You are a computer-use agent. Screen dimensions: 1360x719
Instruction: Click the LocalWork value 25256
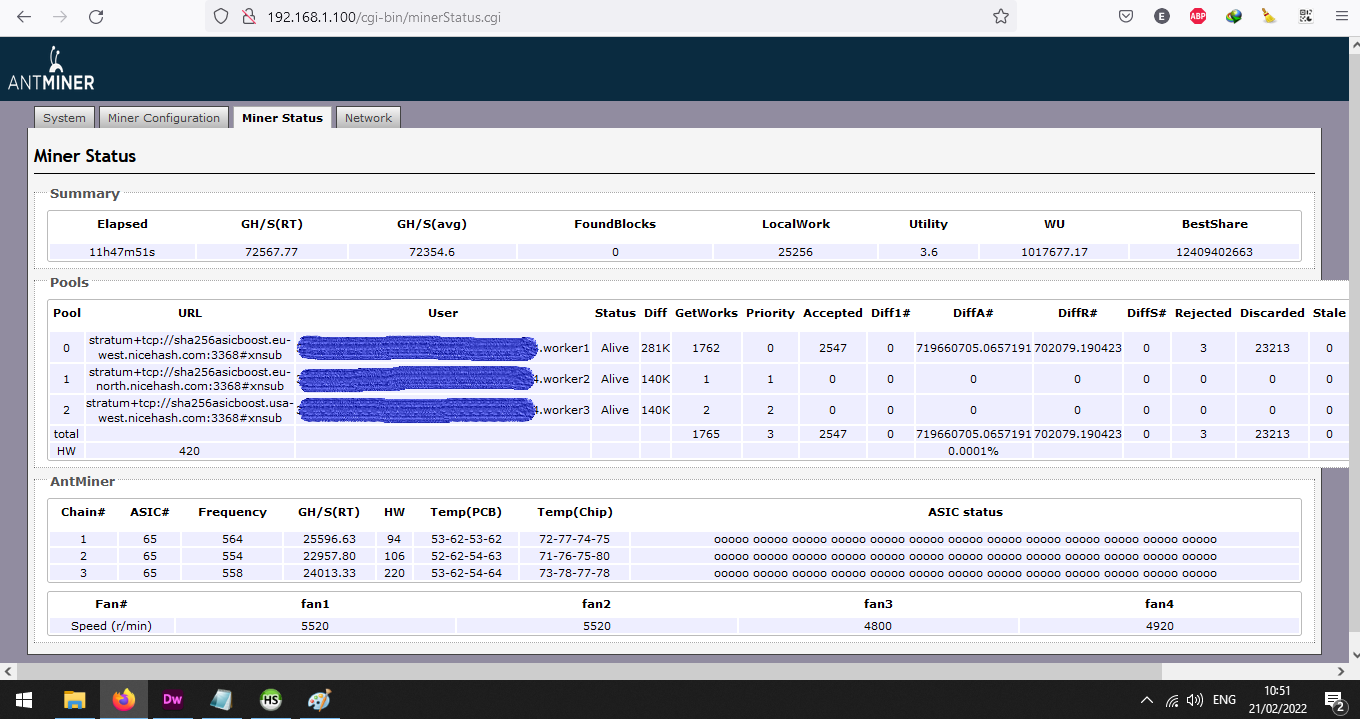(x=795, y=252)
